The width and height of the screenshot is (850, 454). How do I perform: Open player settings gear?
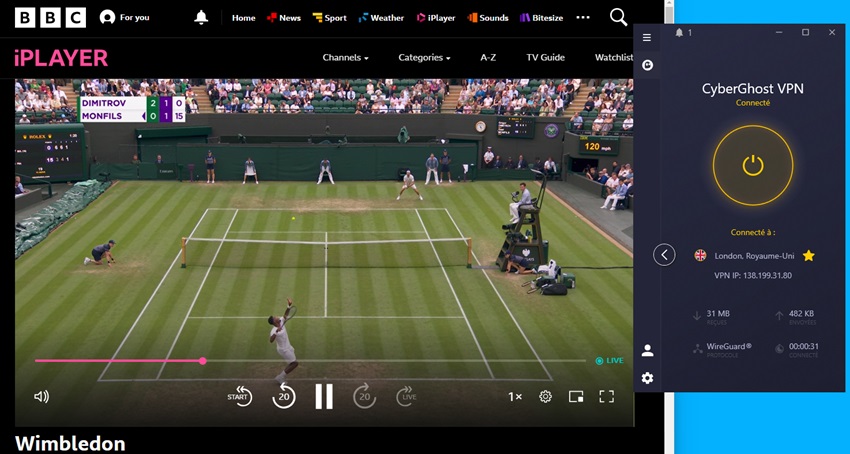click(545, 397)
